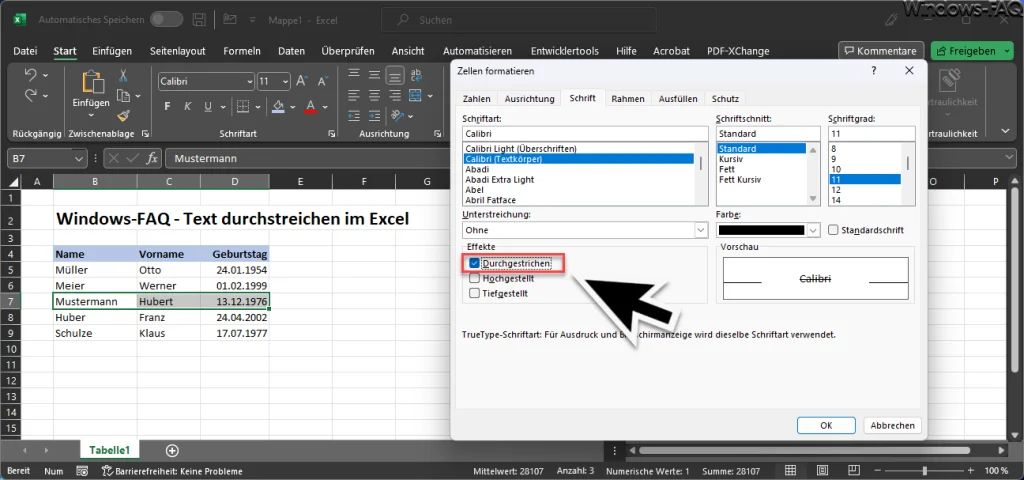Image resolution: width=1024 pixels, height=480 pixels.
Task: Click the zoom slider handle in status bar
Action: [925, 471]
